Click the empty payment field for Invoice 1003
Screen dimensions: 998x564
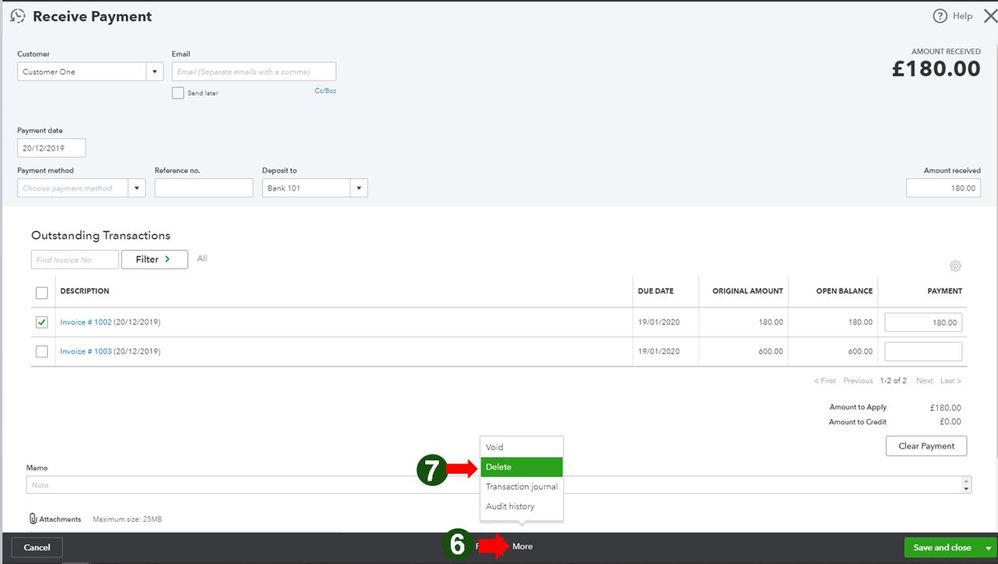[923, 351]
